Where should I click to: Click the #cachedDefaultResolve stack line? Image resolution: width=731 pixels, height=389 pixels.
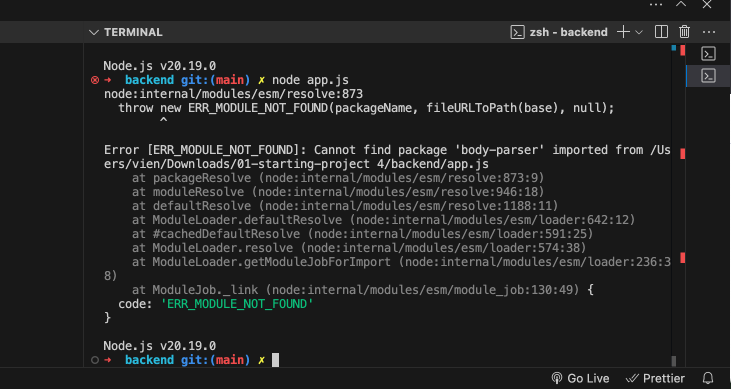362,234
